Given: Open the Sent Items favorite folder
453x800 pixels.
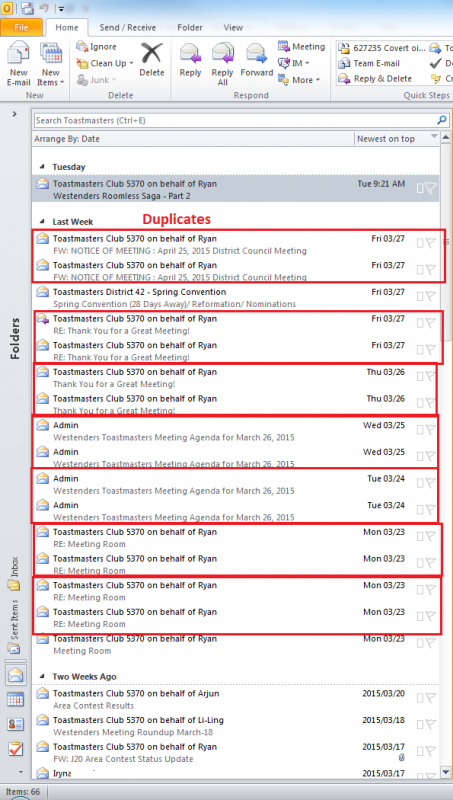Looking at the screenshot, I should [x=13, y=627].
